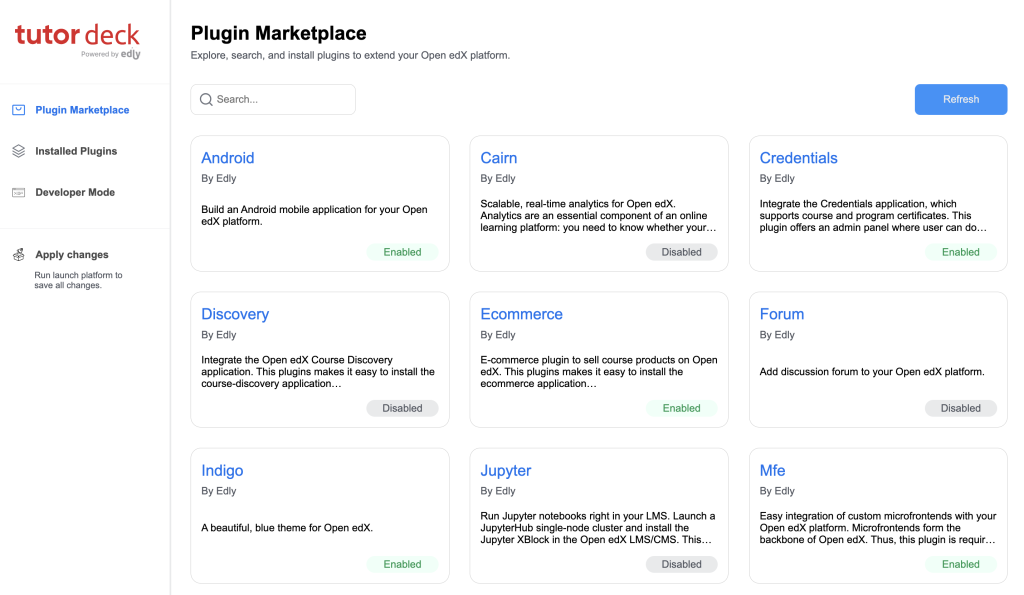The width and height of the screenshot is (1024, 595).
Task: Click the Developer Mode sidebar icon
Action: (x=18, y=192)
